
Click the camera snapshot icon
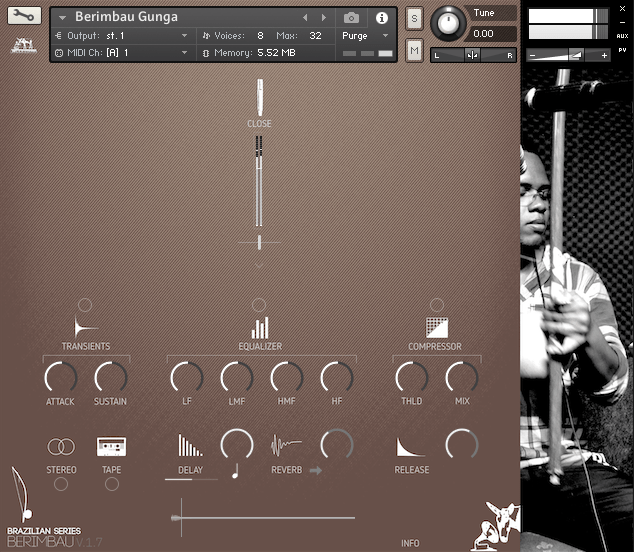[x=351, y=18]
